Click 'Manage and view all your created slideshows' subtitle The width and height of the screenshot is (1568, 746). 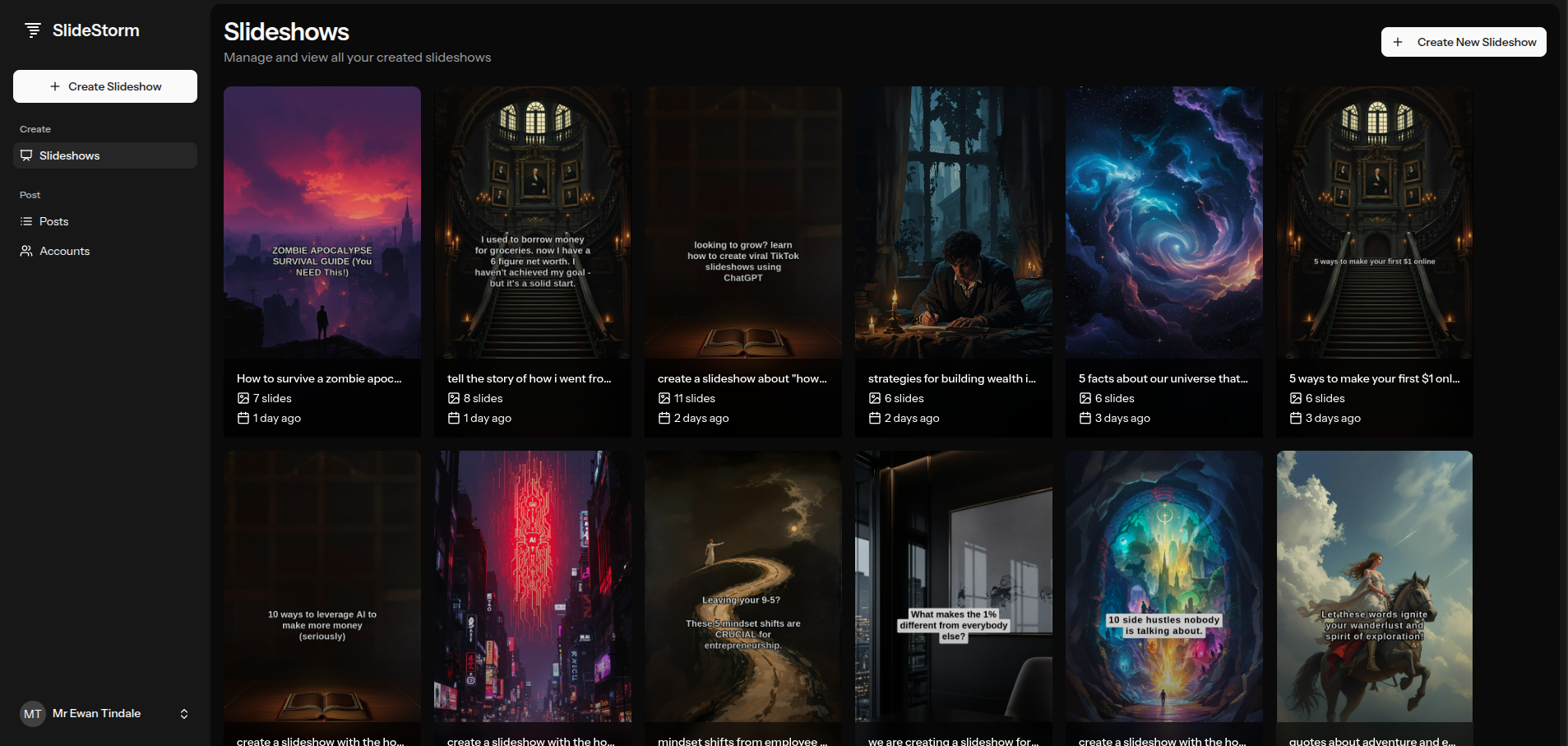click(358, 58)
